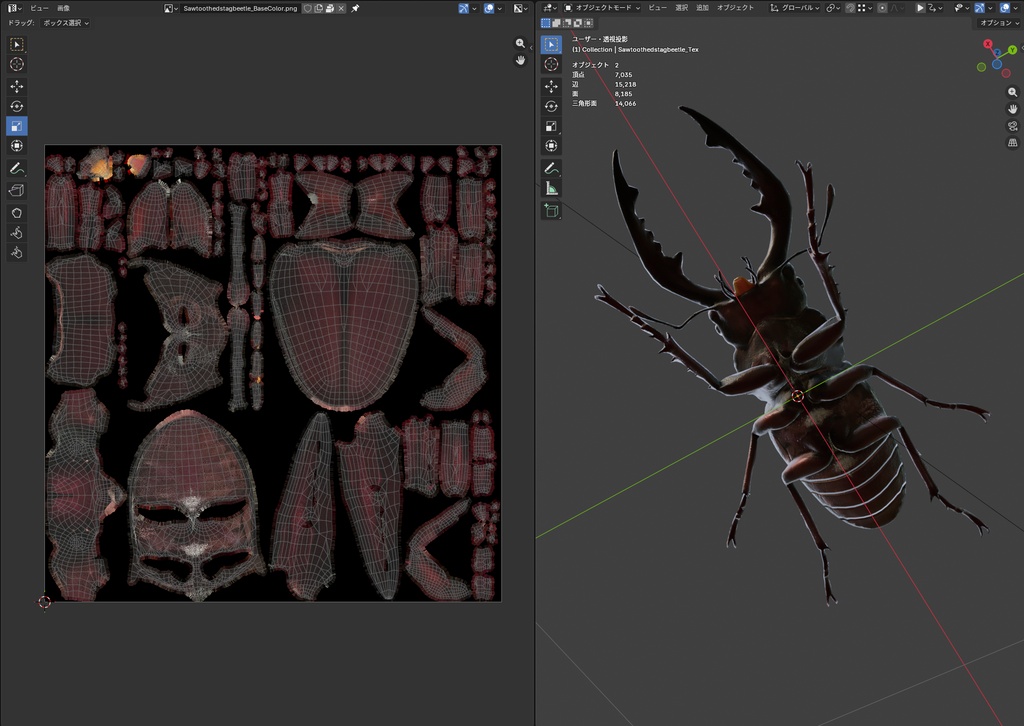
Task: Select the Add Cube tool
Action: (x=551, y=210)
